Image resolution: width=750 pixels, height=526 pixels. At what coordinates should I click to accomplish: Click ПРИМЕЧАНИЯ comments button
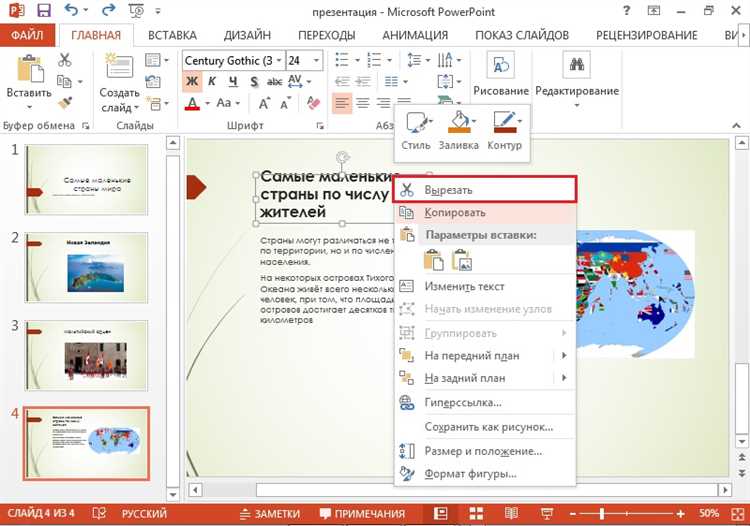362,513
